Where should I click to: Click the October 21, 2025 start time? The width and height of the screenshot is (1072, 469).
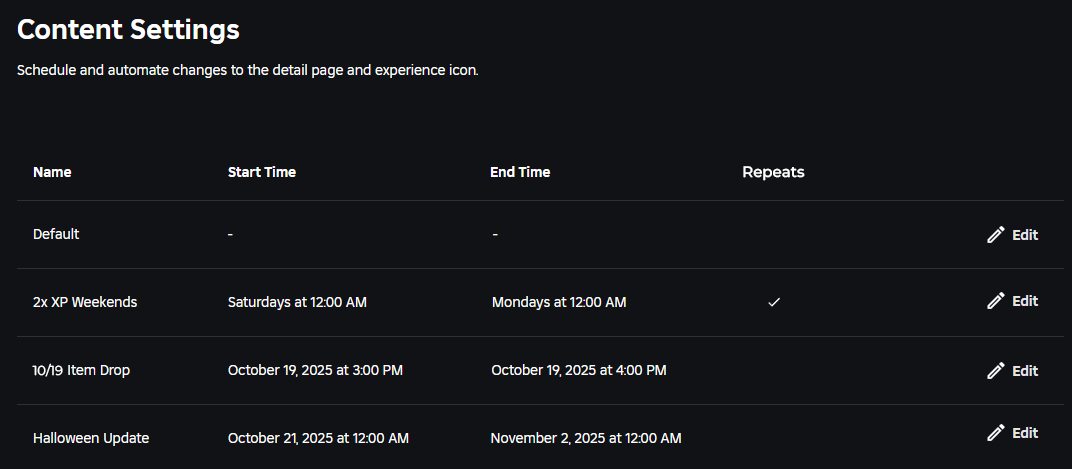click(318, 438)
